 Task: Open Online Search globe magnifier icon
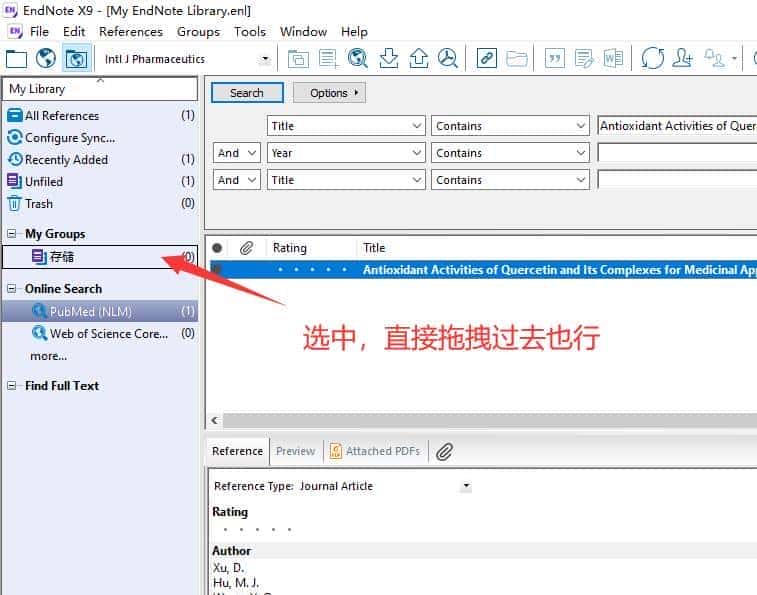pyautogui.click(x=358, y=59)
